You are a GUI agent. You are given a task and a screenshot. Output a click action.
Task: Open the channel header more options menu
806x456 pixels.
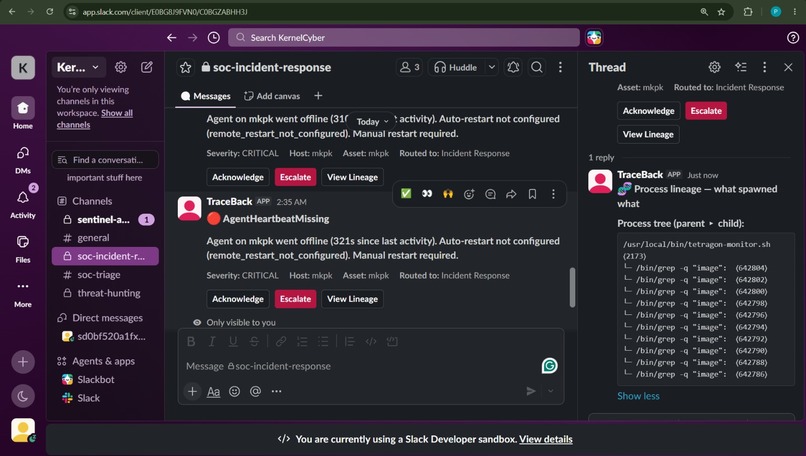point(560,67)
